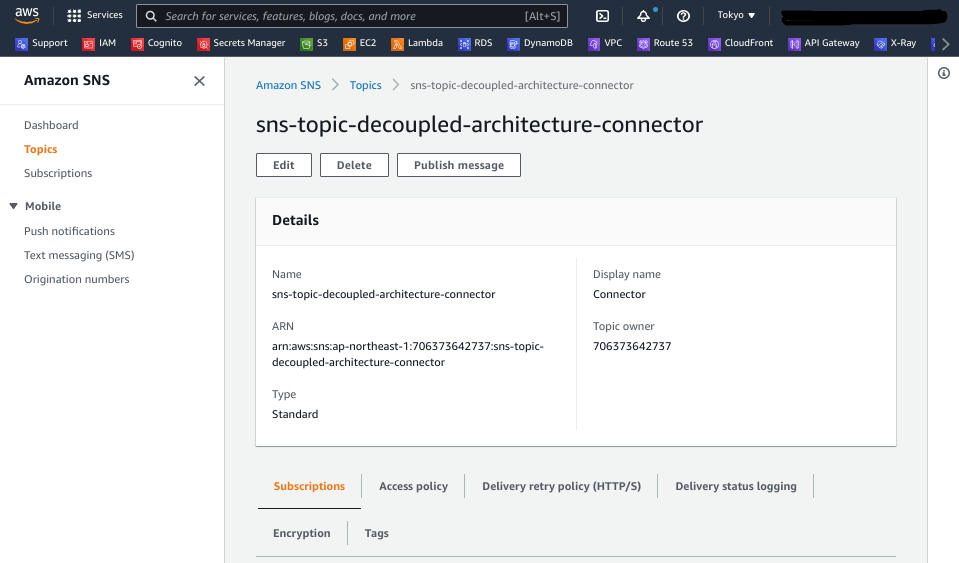Open the info panel icon on the right edge
Viewport: 959px width, 563px height.
coord(944,73)
